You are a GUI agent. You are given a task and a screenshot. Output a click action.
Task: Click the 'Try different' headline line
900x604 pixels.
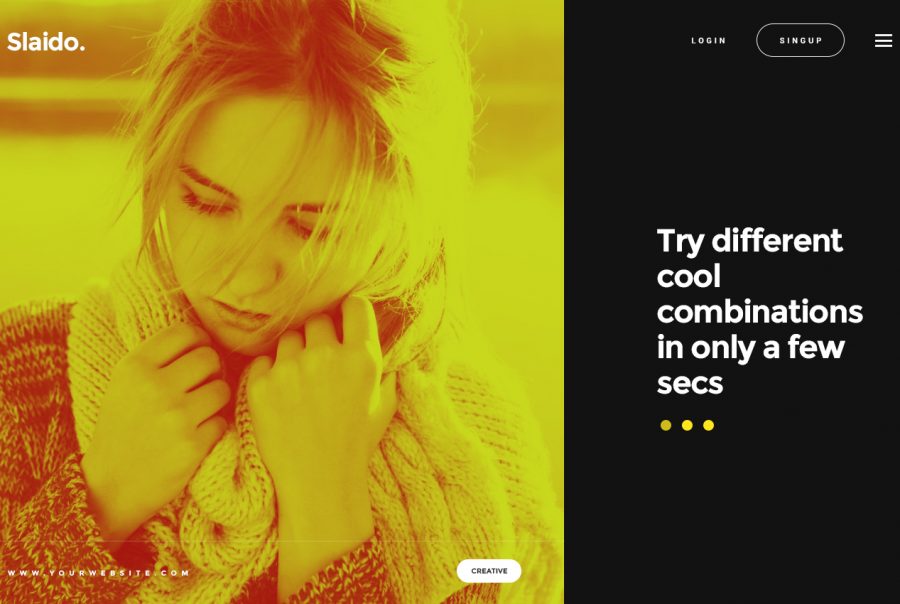(x=750, y=241)
